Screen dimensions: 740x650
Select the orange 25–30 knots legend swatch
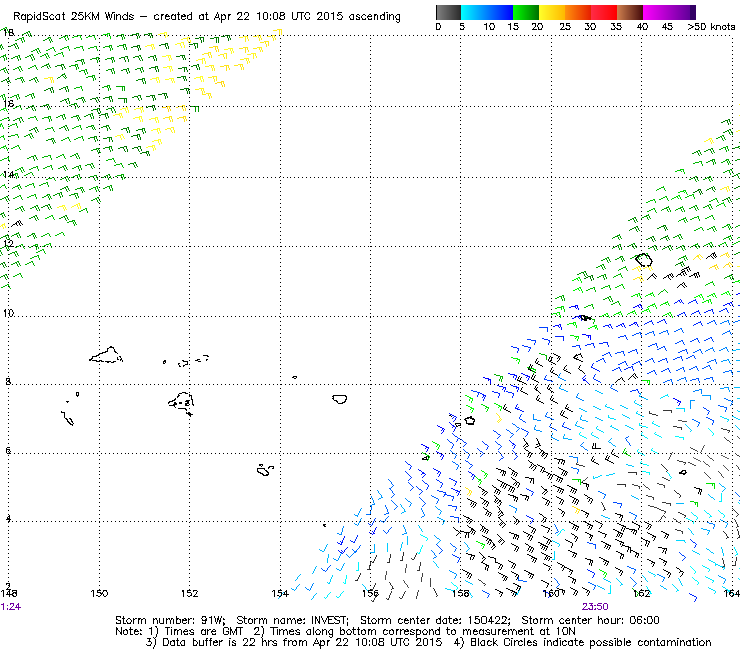click(578, 12)
